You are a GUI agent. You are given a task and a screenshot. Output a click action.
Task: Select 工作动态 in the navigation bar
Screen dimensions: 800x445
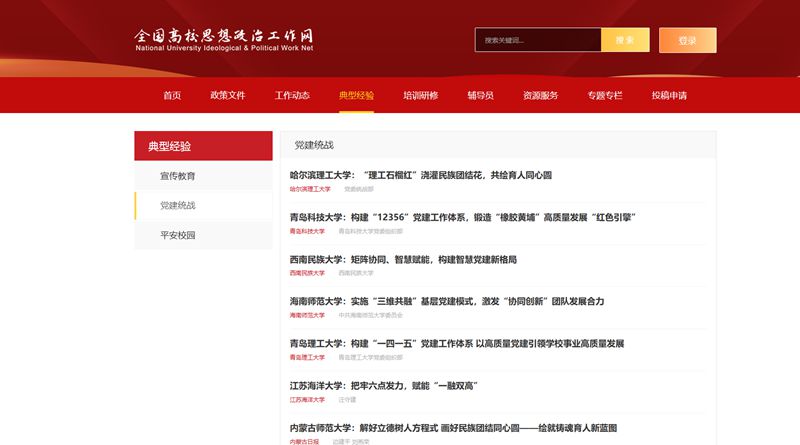[292, 96]
